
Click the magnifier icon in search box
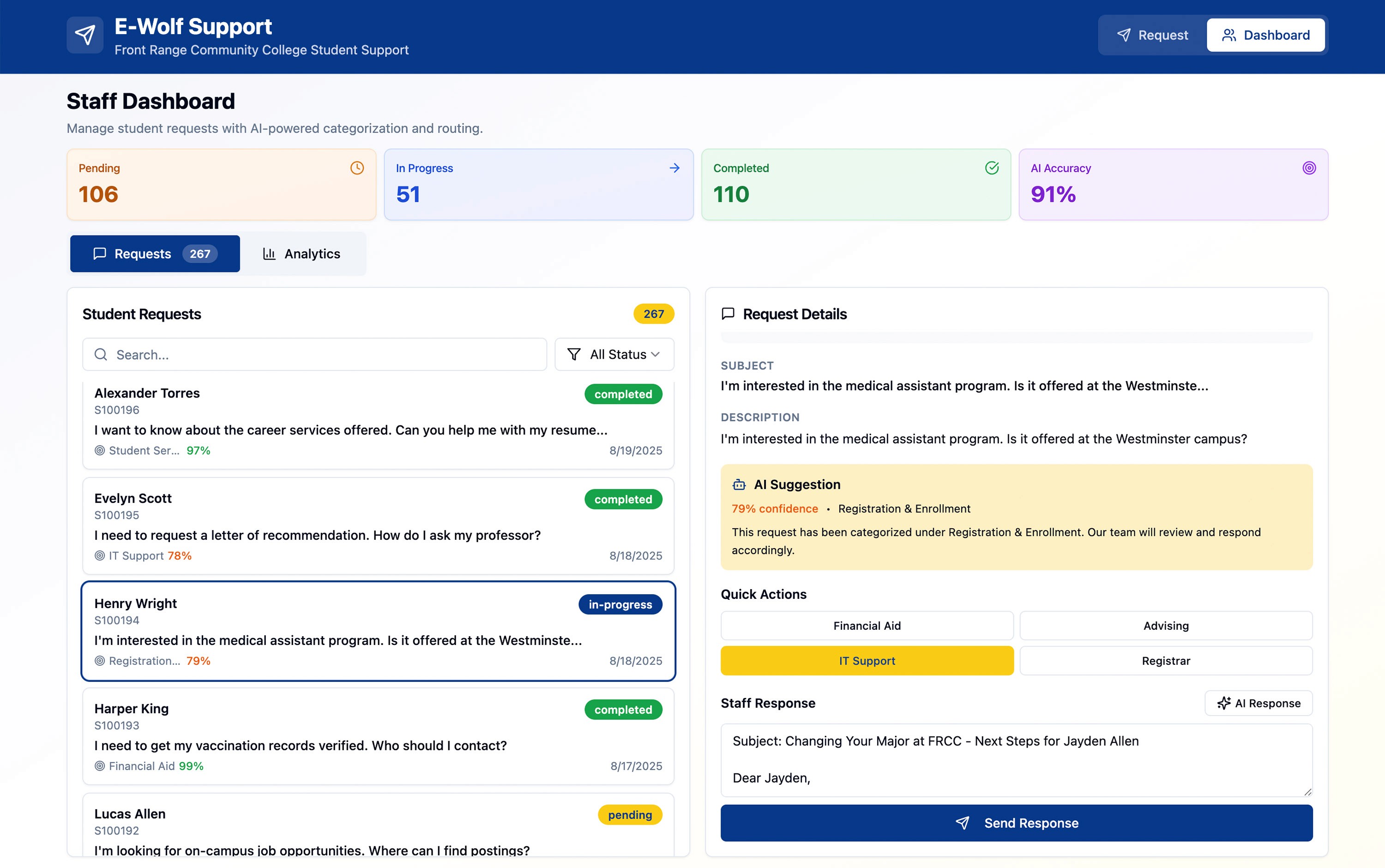[101, 354]
